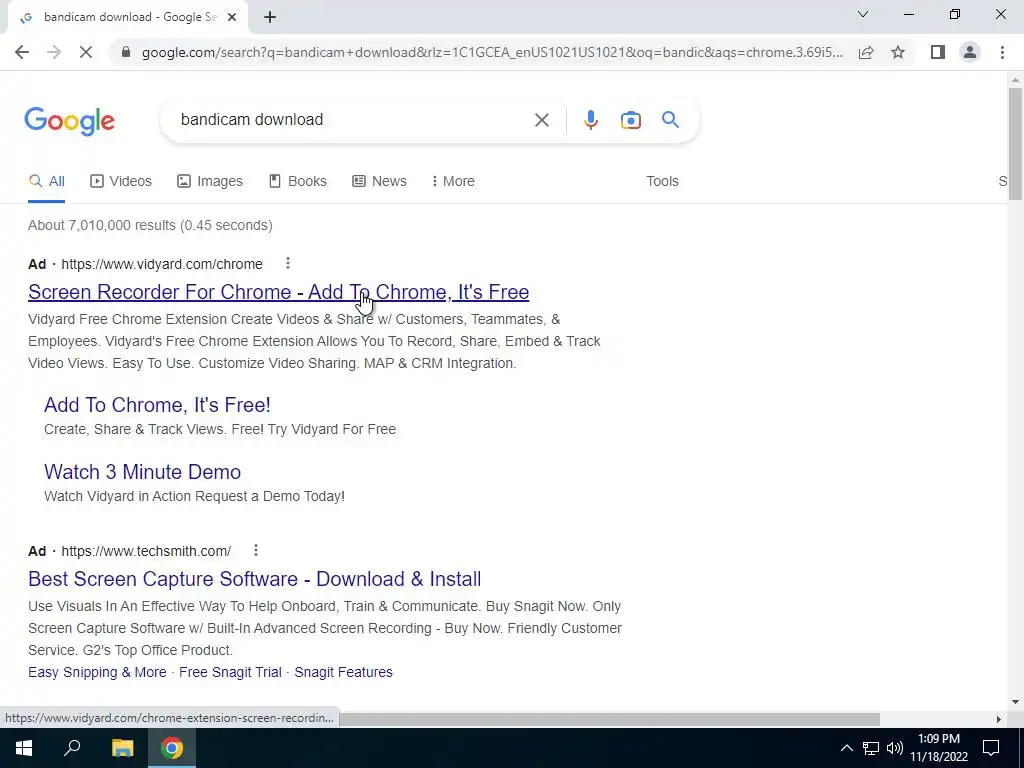Open network status tray icon
The width and height of the screenshot is (1024, 768).
click(x=871, y=748)
